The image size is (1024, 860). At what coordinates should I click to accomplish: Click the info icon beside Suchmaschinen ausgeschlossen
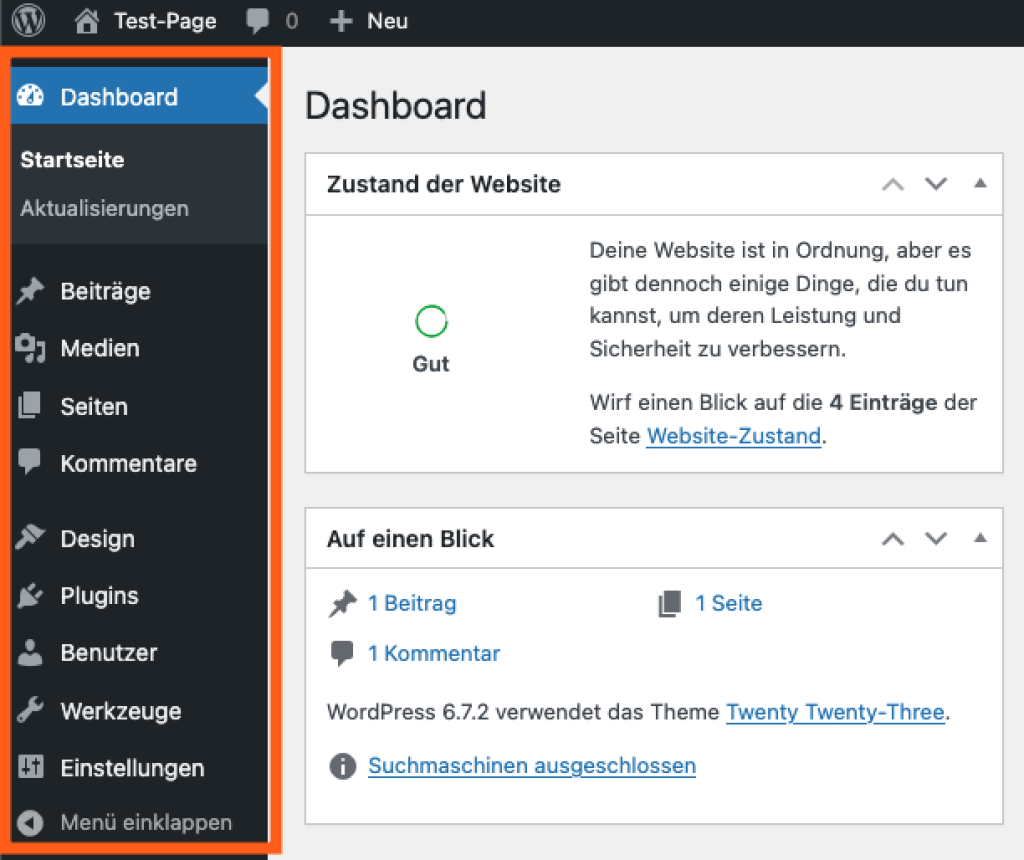pos(341,766)
